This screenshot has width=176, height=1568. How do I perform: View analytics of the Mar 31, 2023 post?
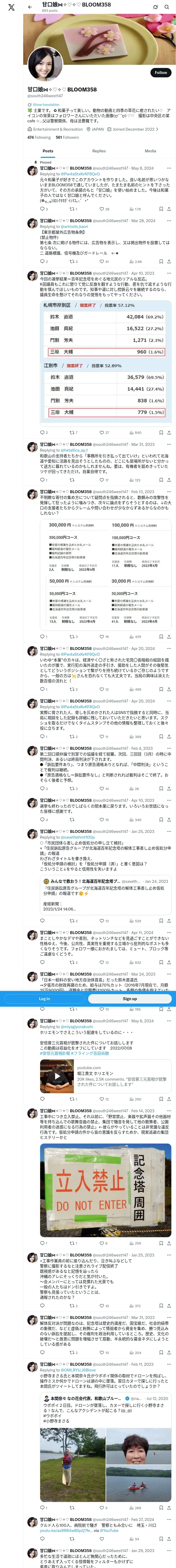pyautogui.click(x=135, y=480)
